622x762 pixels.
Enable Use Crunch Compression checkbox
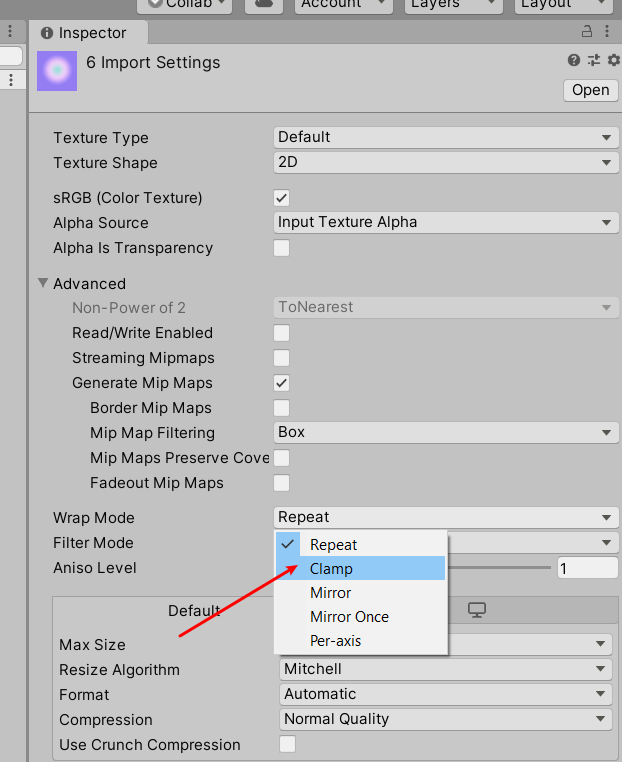point(287,744)
